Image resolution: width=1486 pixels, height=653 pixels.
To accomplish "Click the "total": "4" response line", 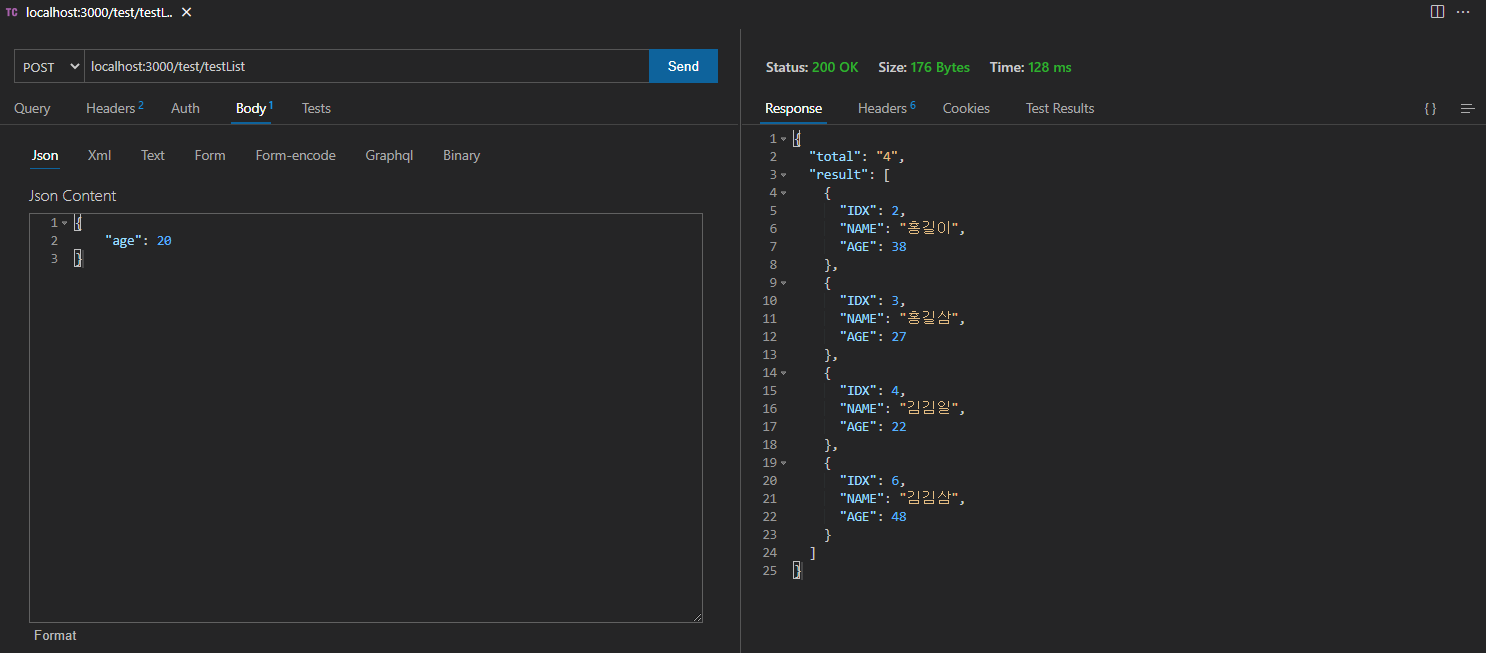I will pos(857,157).
